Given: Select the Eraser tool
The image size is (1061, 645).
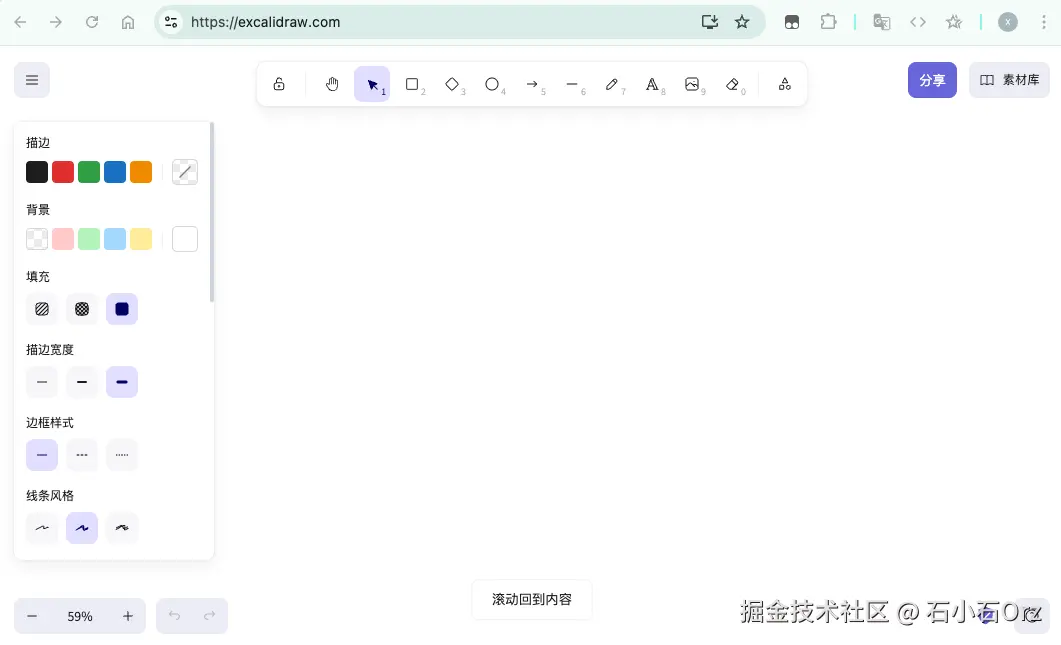Looking at the screenshot, I should [x=732, y=84].
